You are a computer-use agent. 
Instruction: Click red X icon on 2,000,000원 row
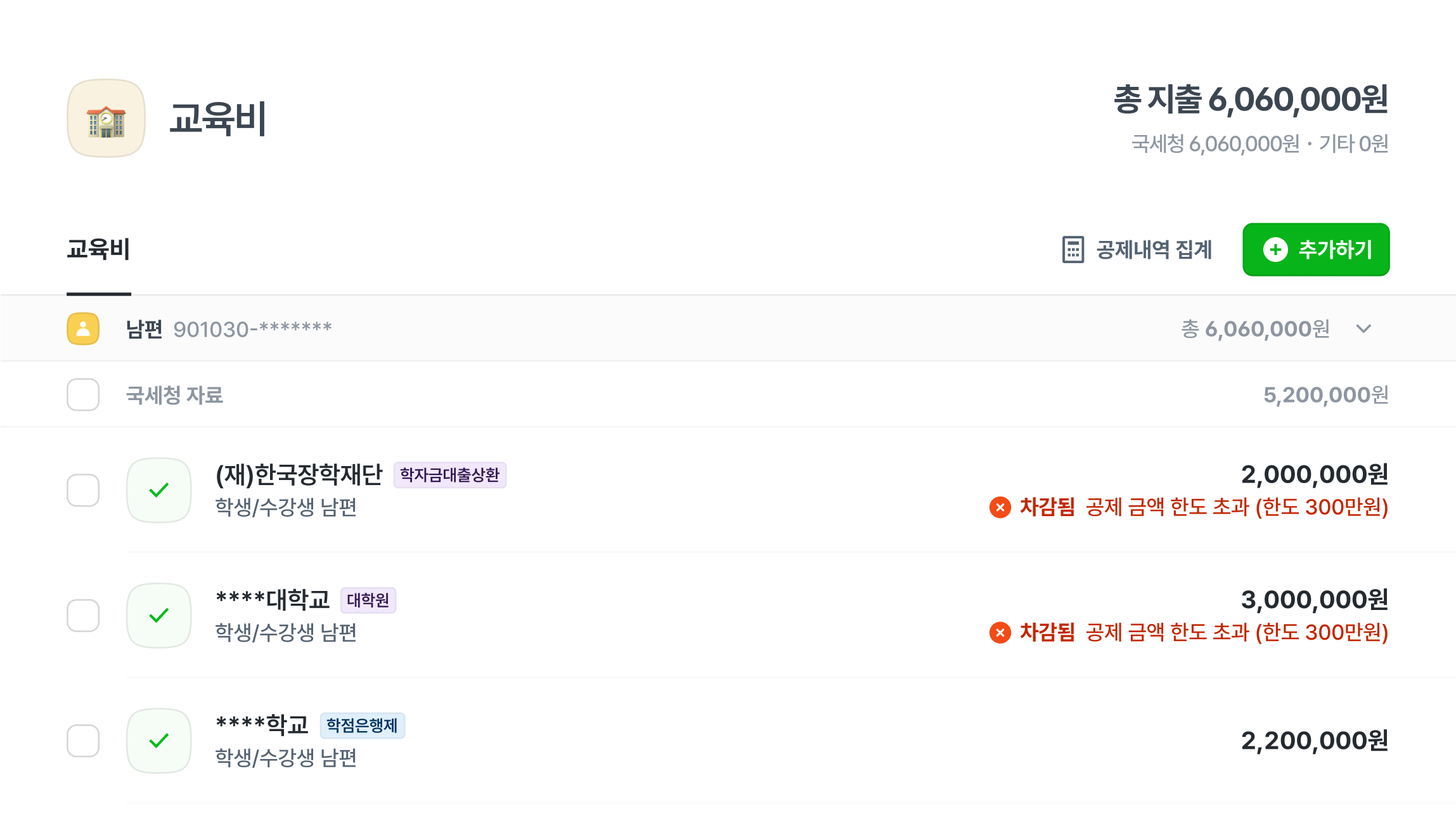(1000, 507)
